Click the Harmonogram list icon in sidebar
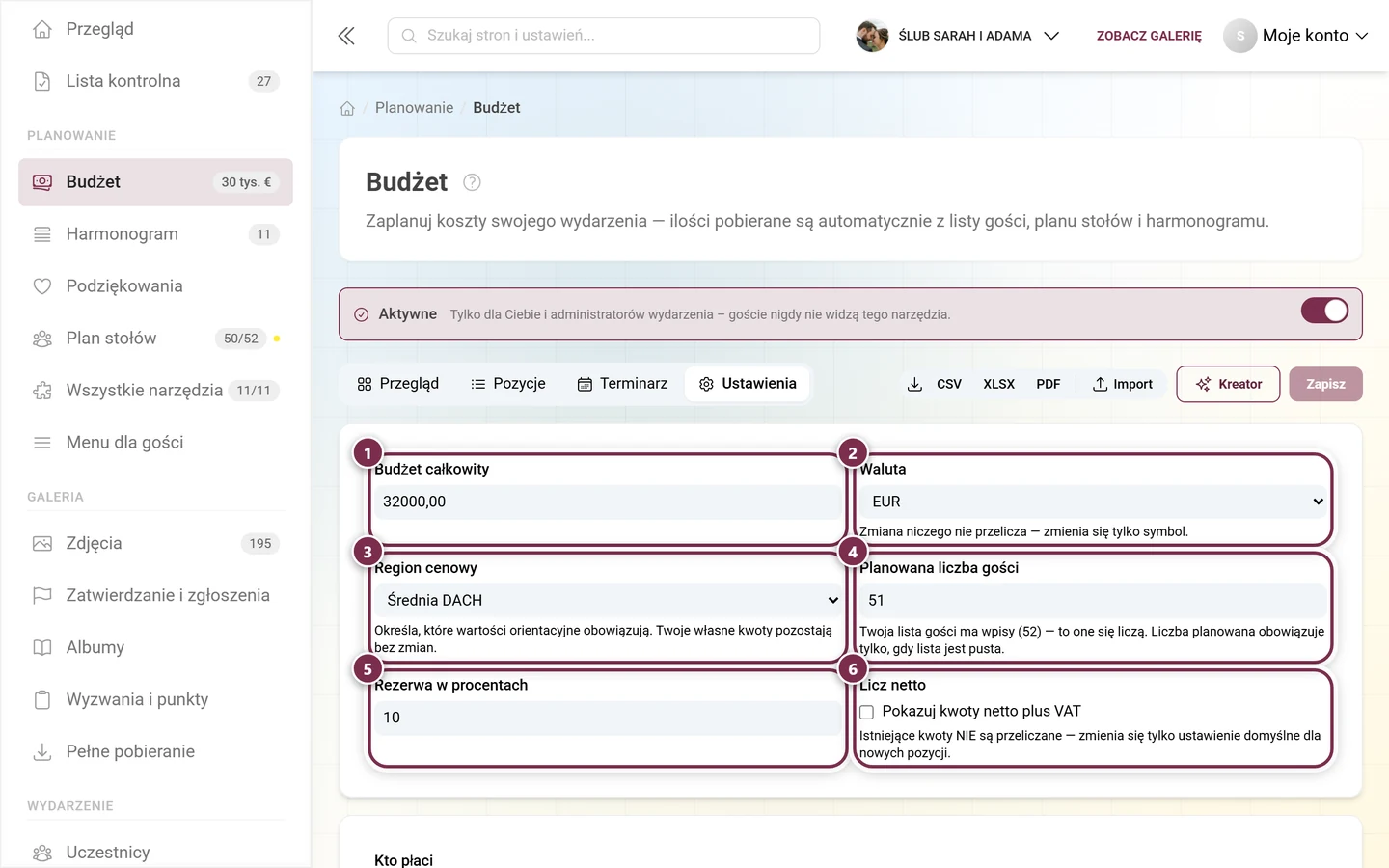Image resolution: width=1389 pixels, height=868 pixels. pyautogui.click(x=42, y=234)
